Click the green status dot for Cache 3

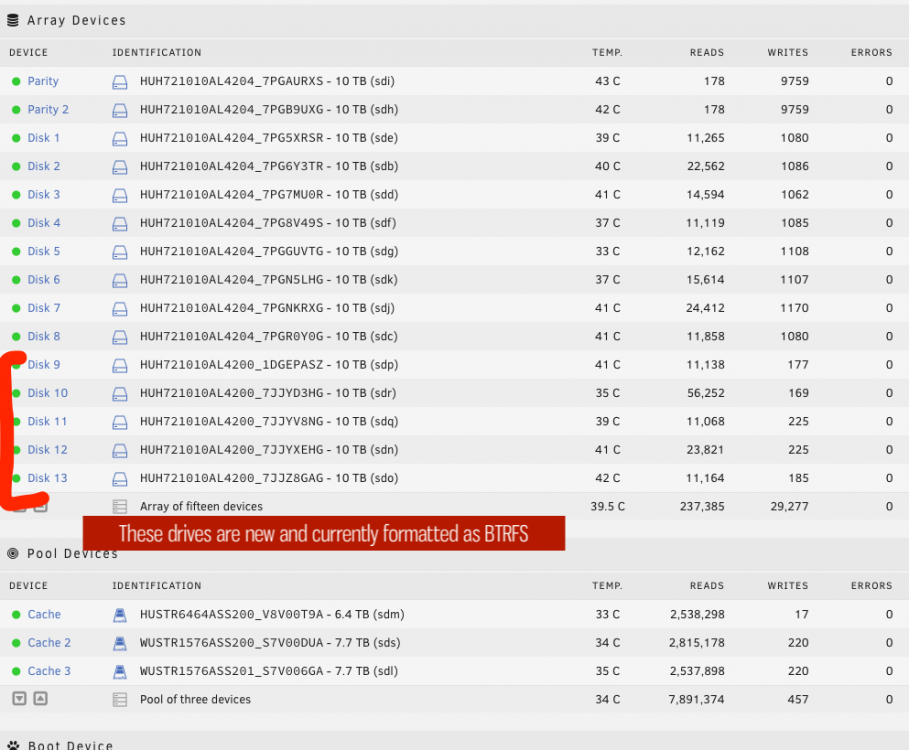[16, 672]
